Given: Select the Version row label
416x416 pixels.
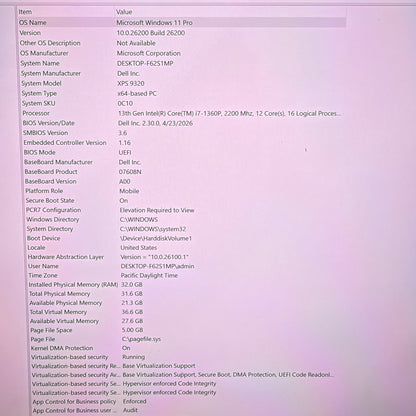Looking at the screenshot, I should [30, 33].
